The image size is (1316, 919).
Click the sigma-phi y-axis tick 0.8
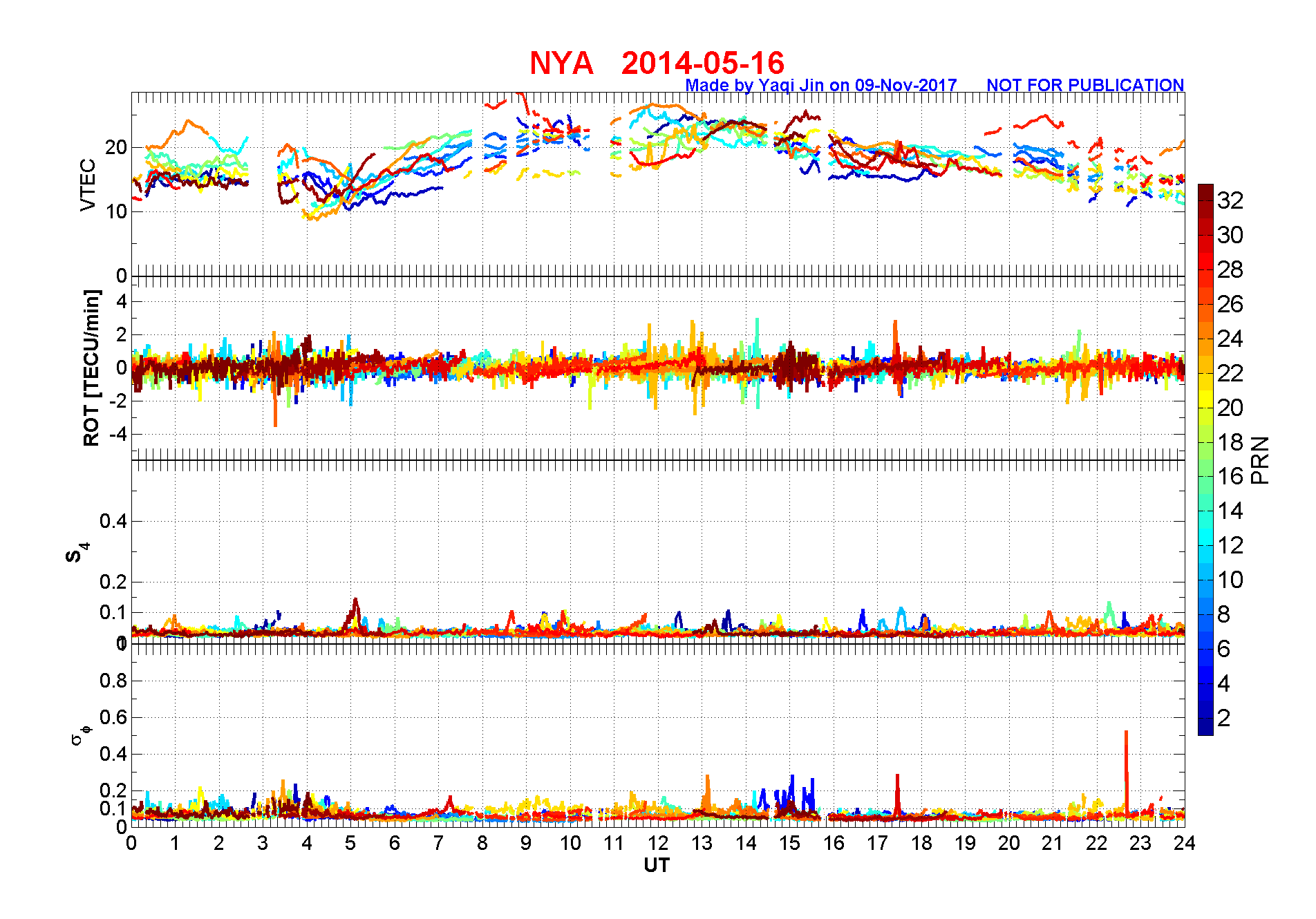click(113, 681)
